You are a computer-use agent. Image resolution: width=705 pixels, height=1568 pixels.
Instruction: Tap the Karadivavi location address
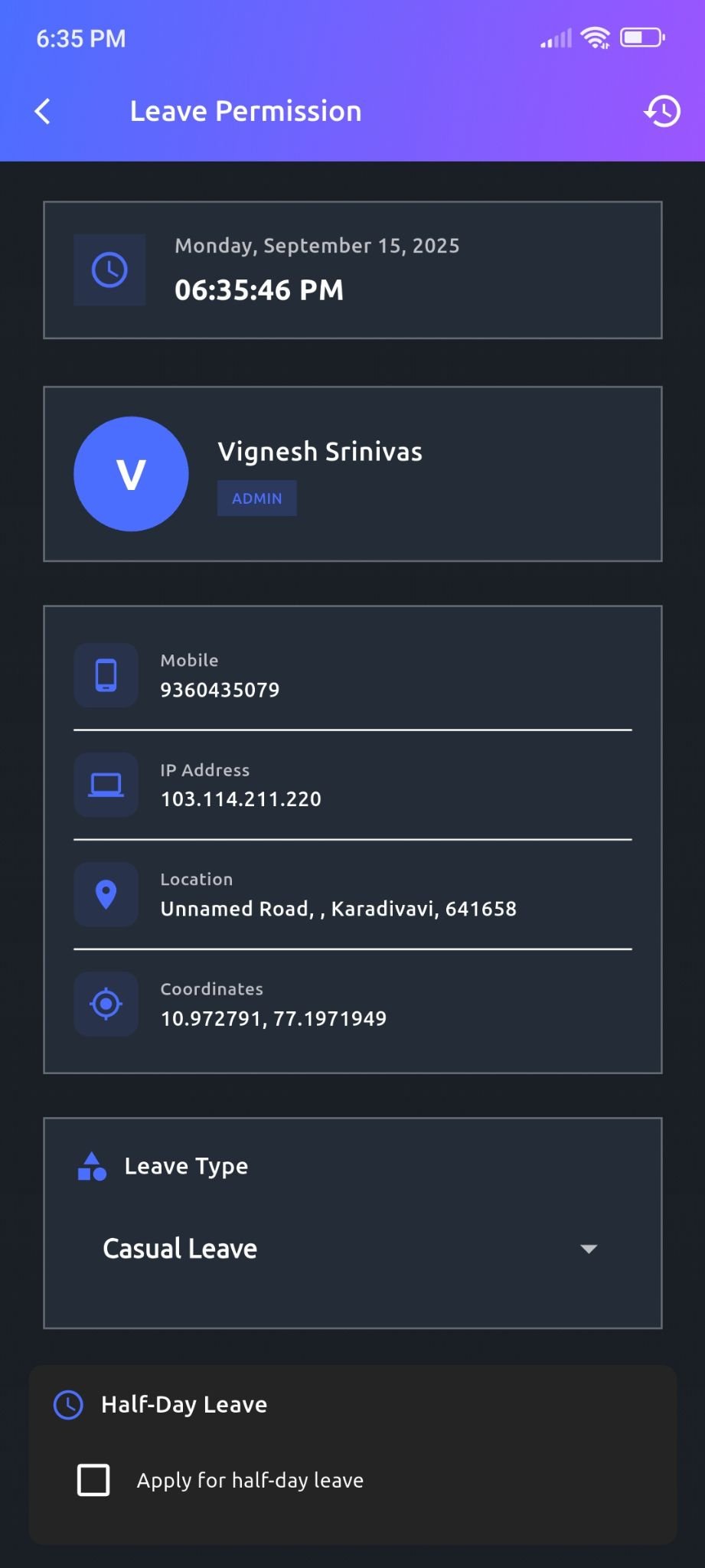(338, 909)
